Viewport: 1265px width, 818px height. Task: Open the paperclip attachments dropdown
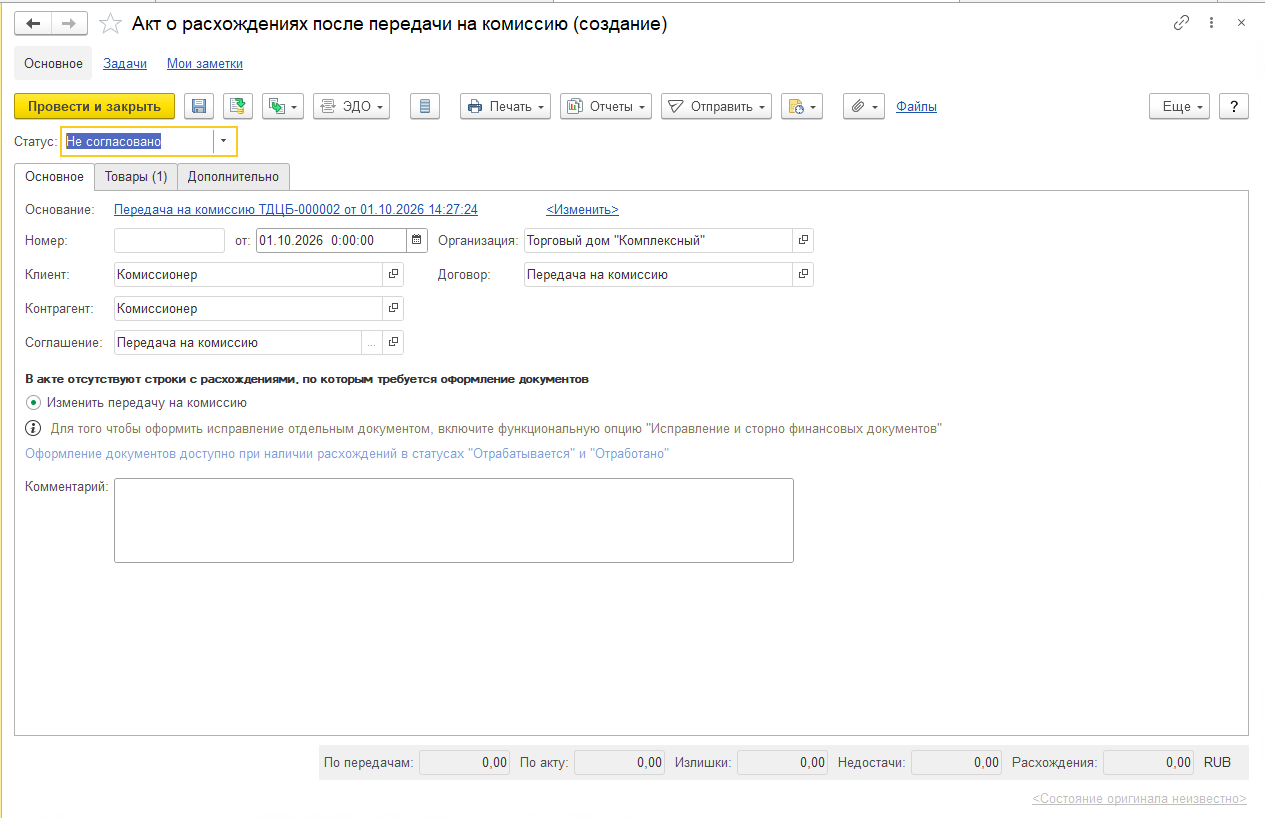pyautogui.click(x=864, y=106)
